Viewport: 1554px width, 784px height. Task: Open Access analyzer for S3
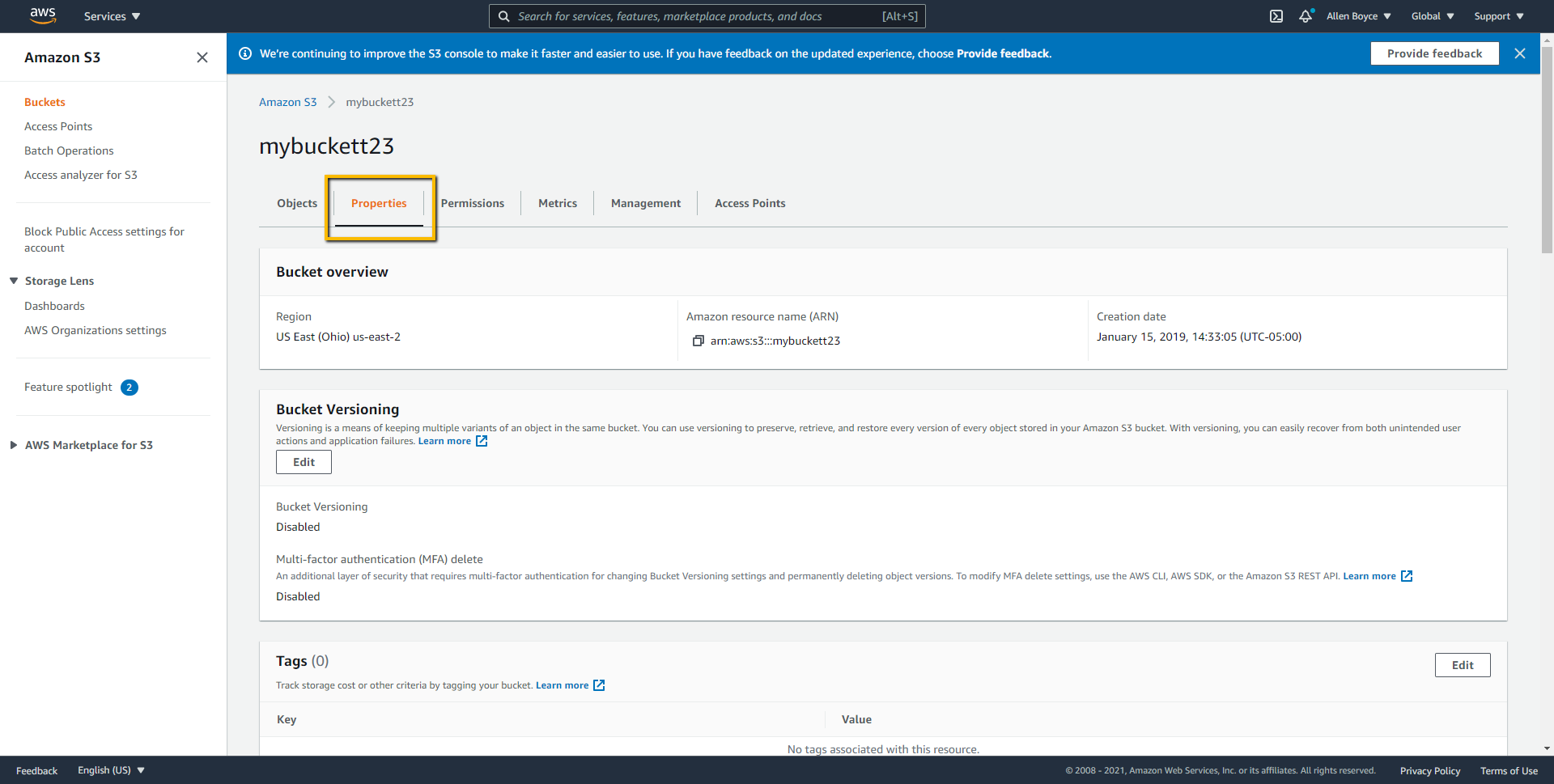pos(81,175)
